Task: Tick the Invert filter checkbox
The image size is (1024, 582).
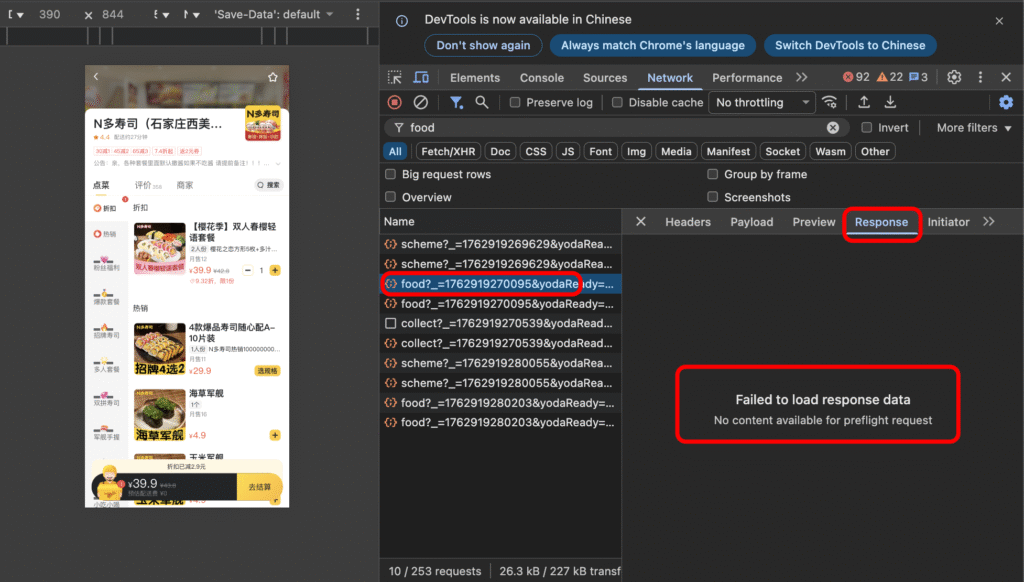Action: click(x=867, y=128)
